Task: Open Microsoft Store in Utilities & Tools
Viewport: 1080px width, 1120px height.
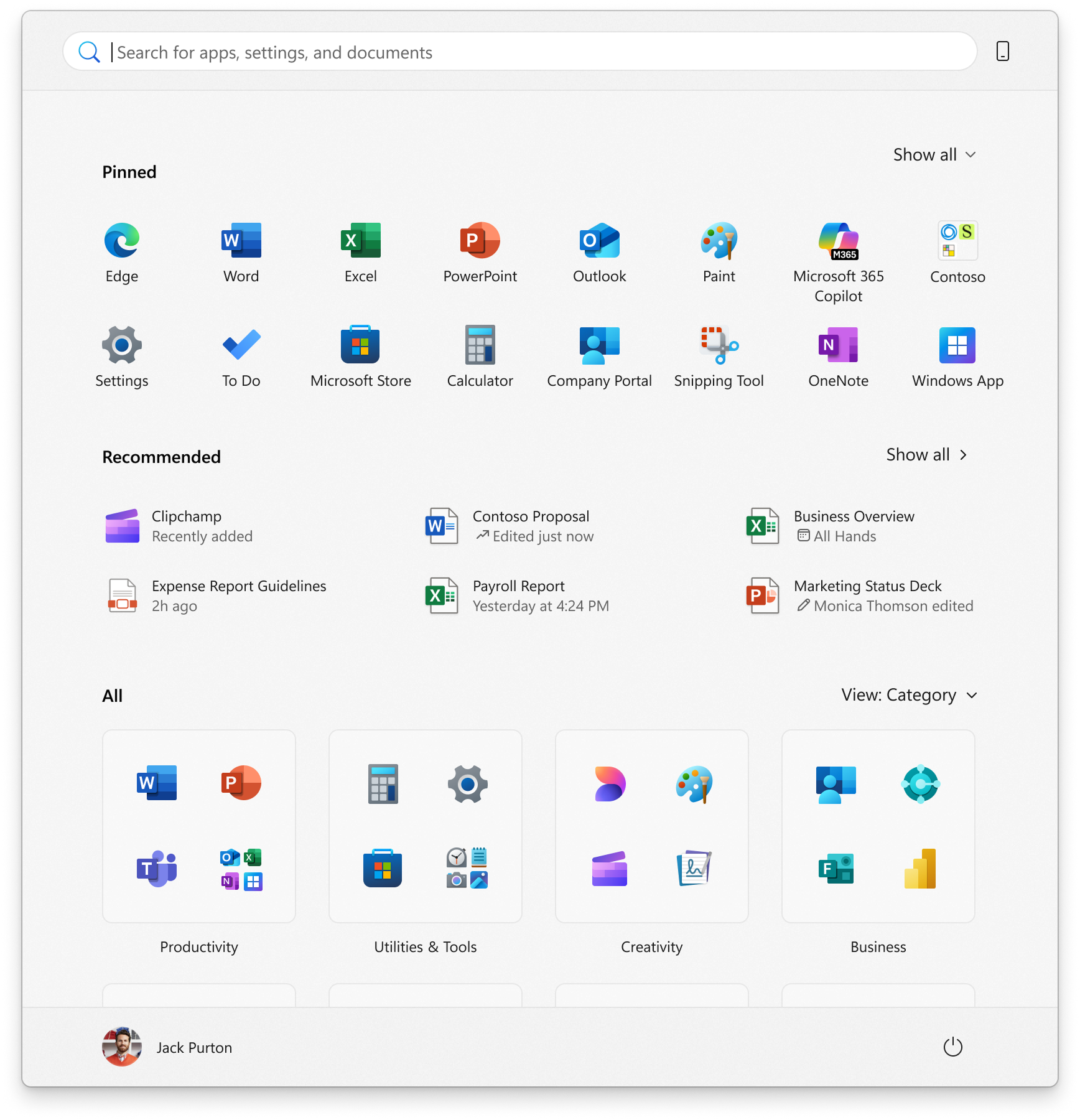Action: [383, 869]
